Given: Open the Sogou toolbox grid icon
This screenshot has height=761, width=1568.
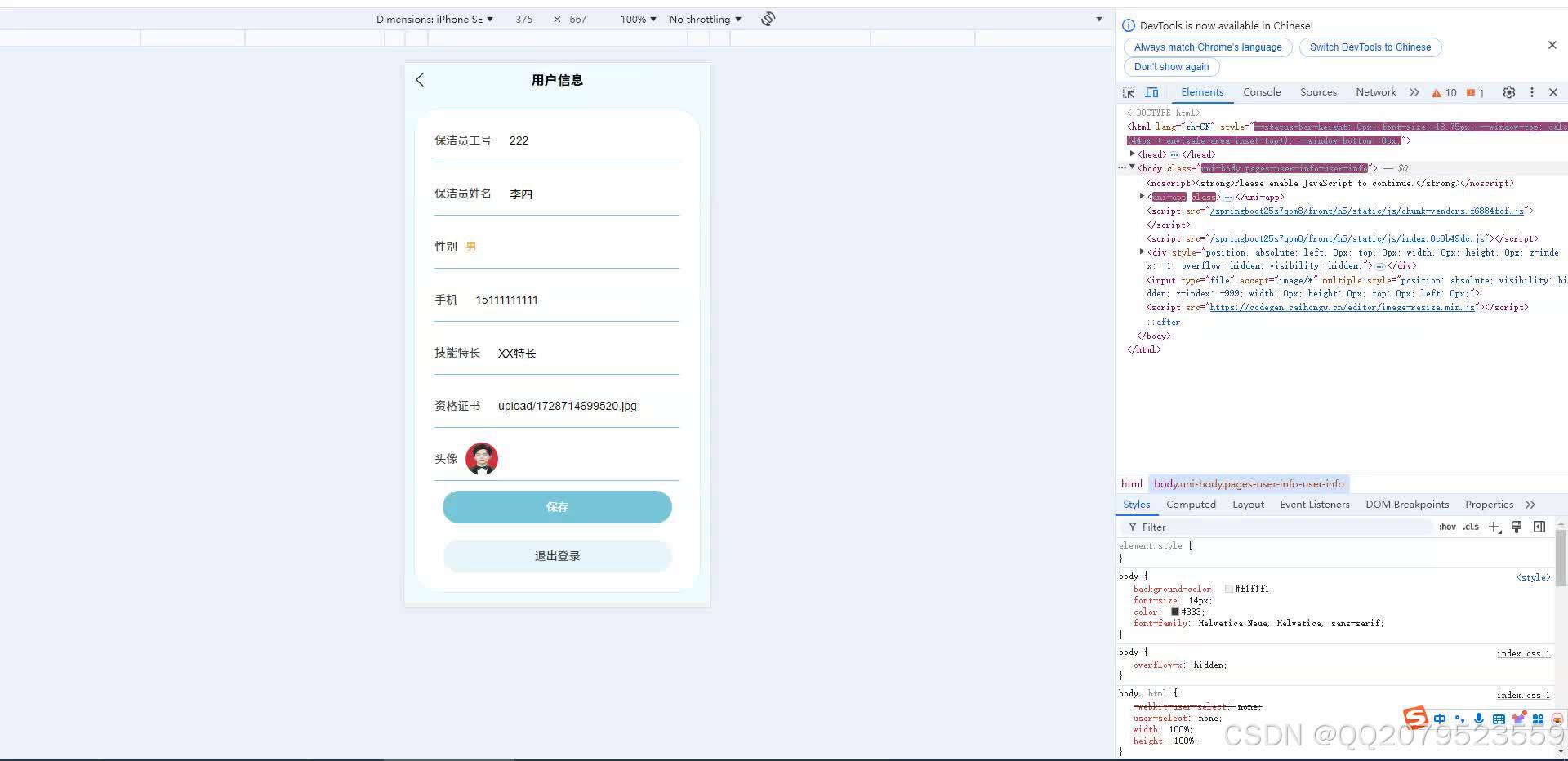Looking at the screenshot, I should 1538,719.
